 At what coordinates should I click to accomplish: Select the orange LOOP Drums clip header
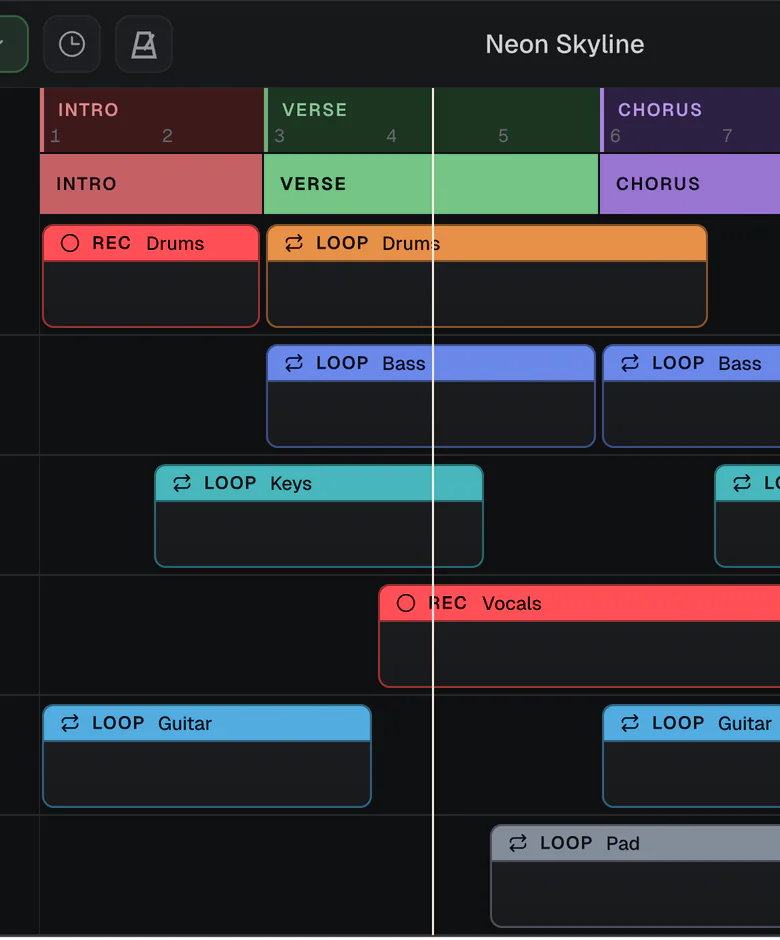487,243
